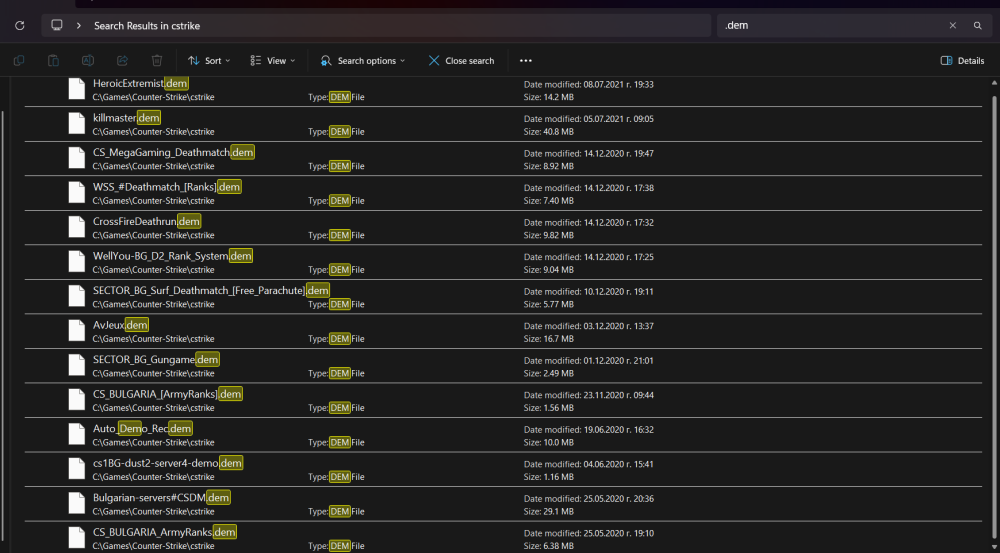The height and width of the screenshot is (553, 1000).
Task: Click 'Type: DEM File' in CrossFireDeathrun row
Action: click(336, 235)
